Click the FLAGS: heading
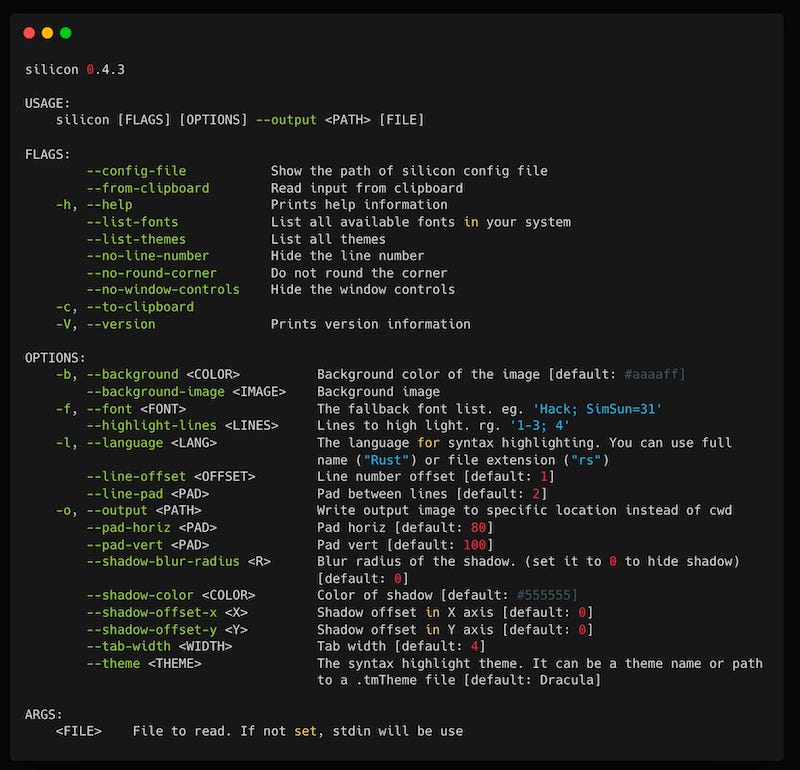 click(x=47, y=154)
